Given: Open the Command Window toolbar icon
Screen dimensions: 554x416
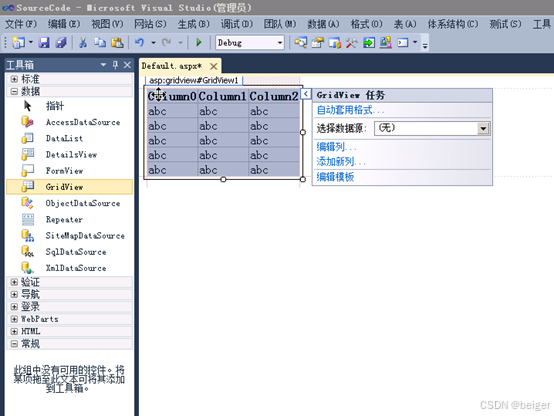Looking at the screenshot, I should coord(403,43).
